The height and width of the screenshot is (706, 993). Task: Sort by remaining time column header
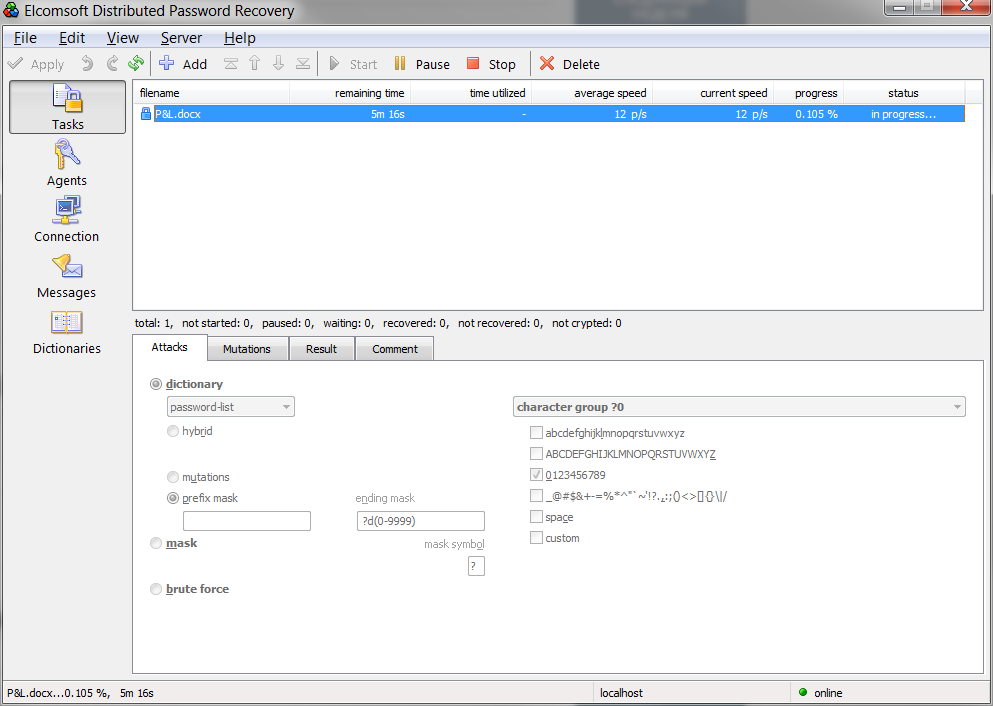click(350, 93)
